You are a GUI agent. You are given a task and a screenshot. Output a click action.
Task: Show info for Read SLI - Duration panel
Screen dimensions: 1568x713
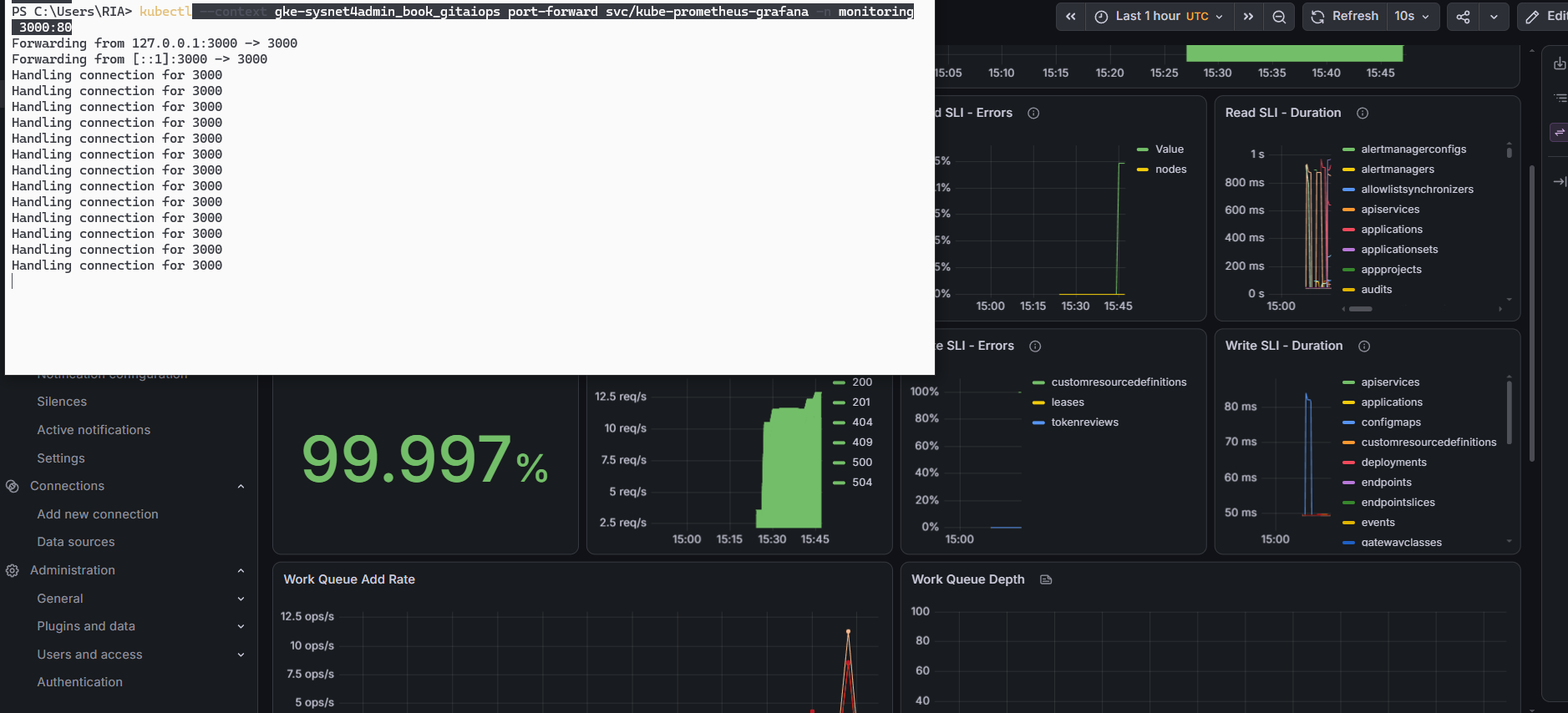1362,113
